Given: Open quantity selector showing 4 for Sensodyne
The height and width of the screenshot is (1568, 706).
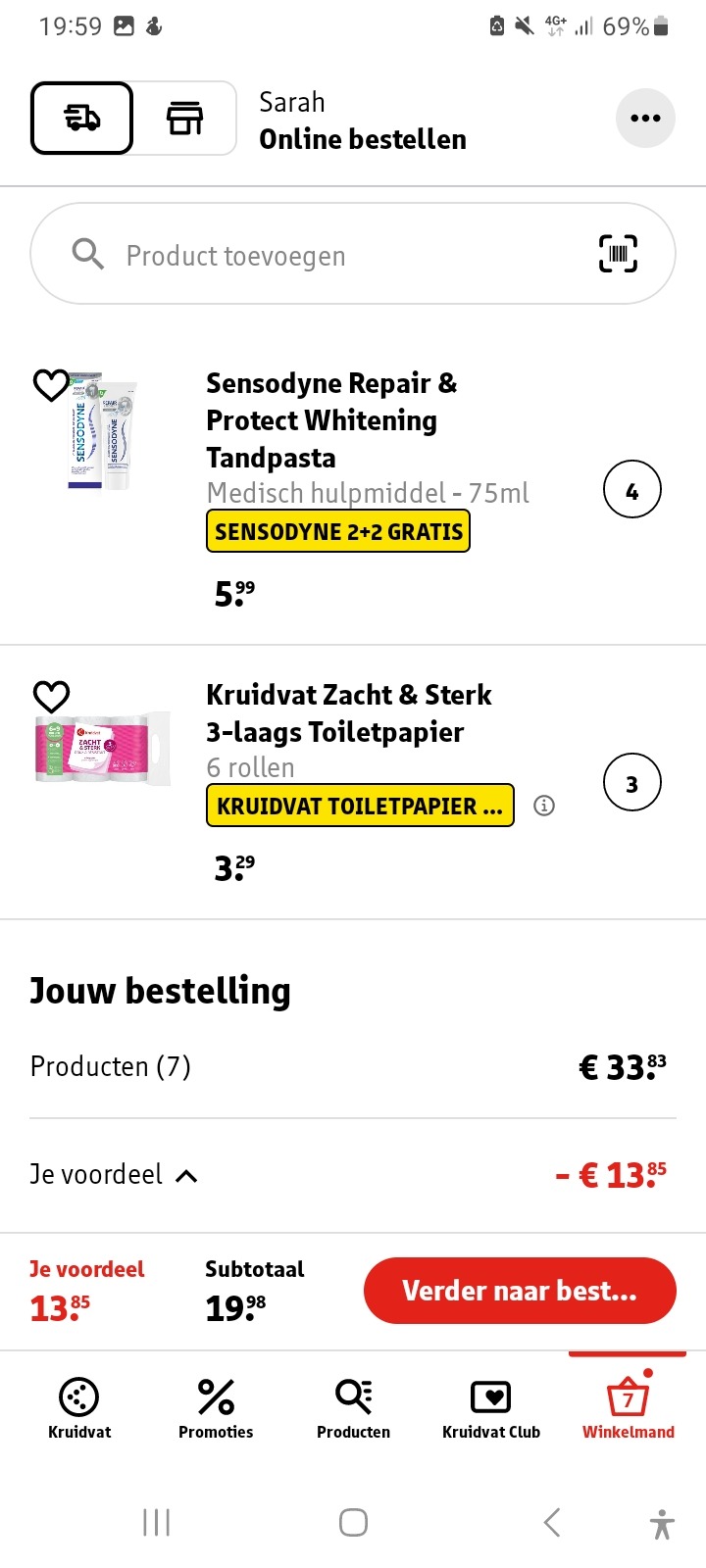Looking at the screenshot, I should point(631,488).
